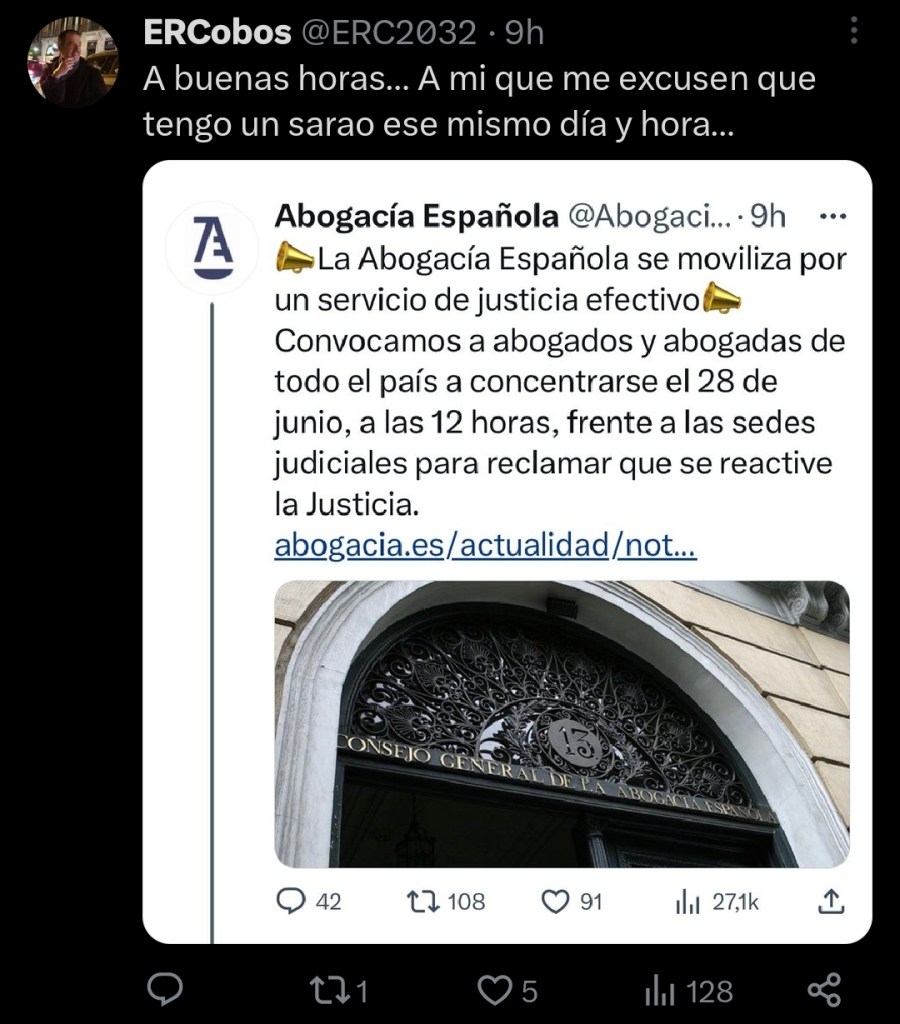Reply to the ERCobos tweet
900x1024 pixels.
165,989
